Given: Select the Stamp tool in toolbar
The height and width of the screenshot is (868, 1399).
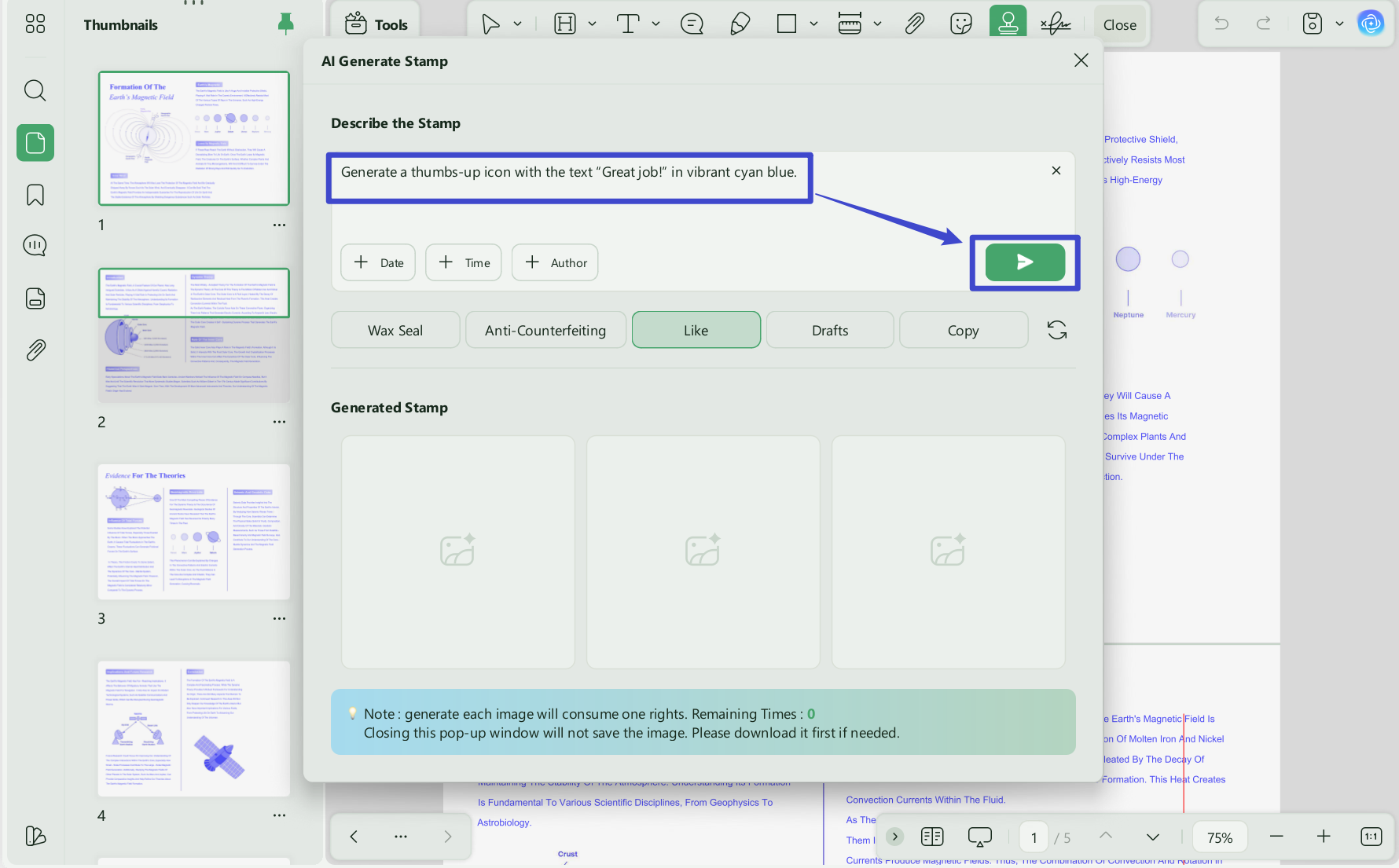Looking at the screenshot, I should [1008, 24].
